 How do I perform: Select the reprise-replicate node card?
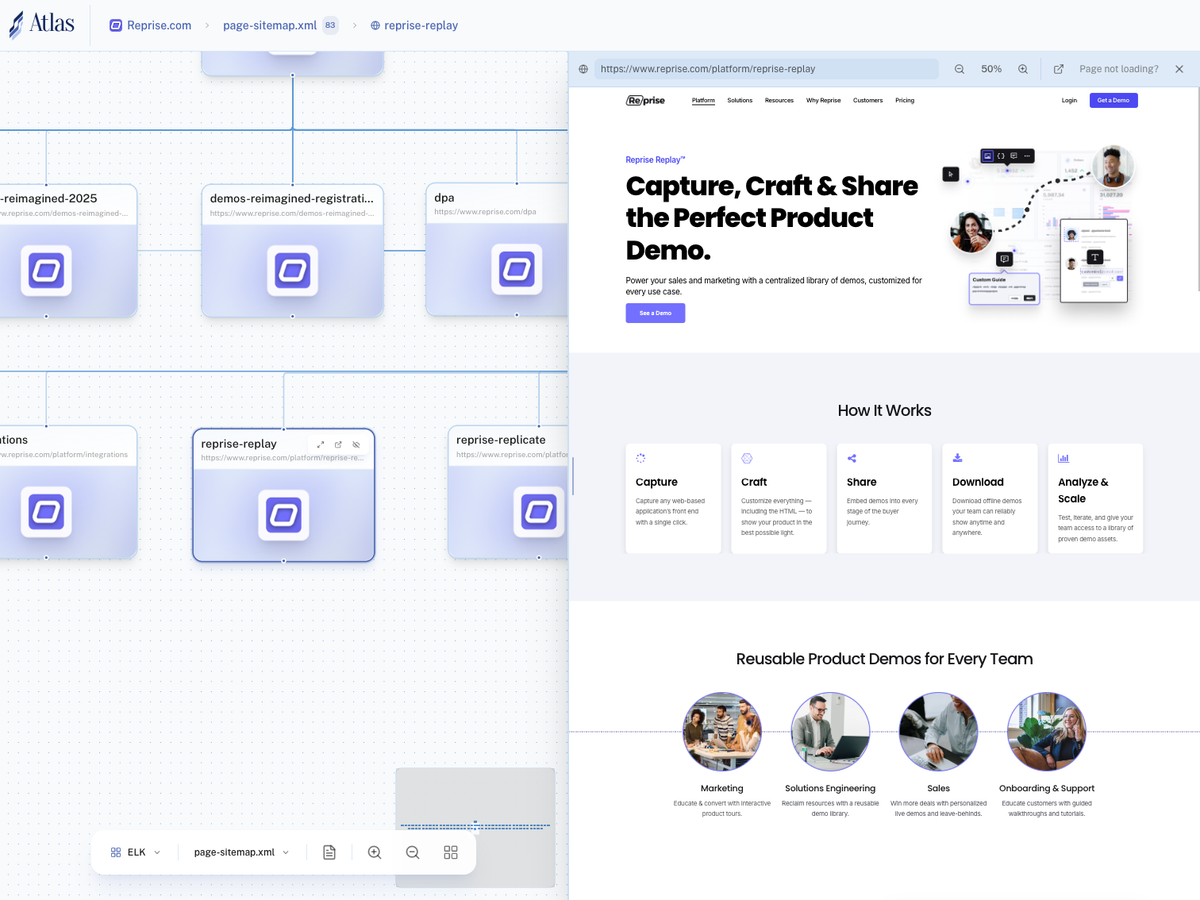508,492
